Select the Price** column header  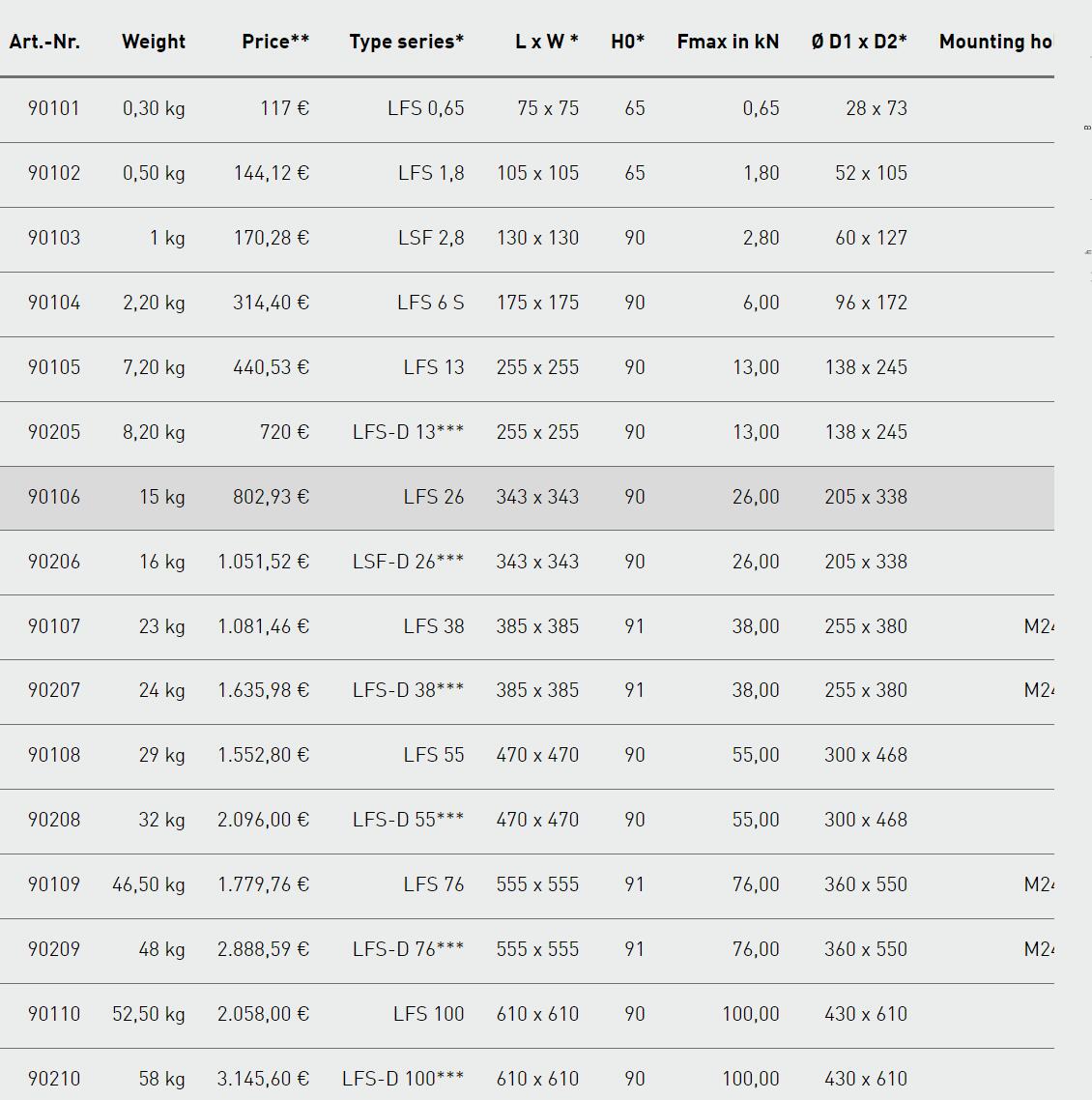275,42
